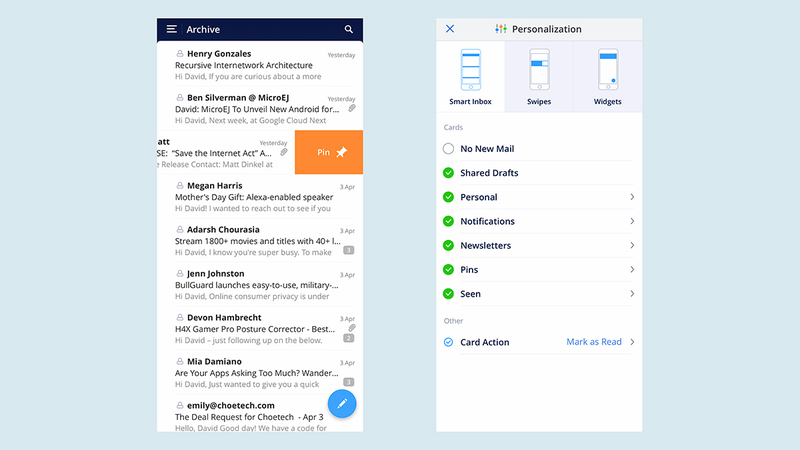Select the Smart Inbox tab
Screen dimensions: 800x450
coord(470,77)
